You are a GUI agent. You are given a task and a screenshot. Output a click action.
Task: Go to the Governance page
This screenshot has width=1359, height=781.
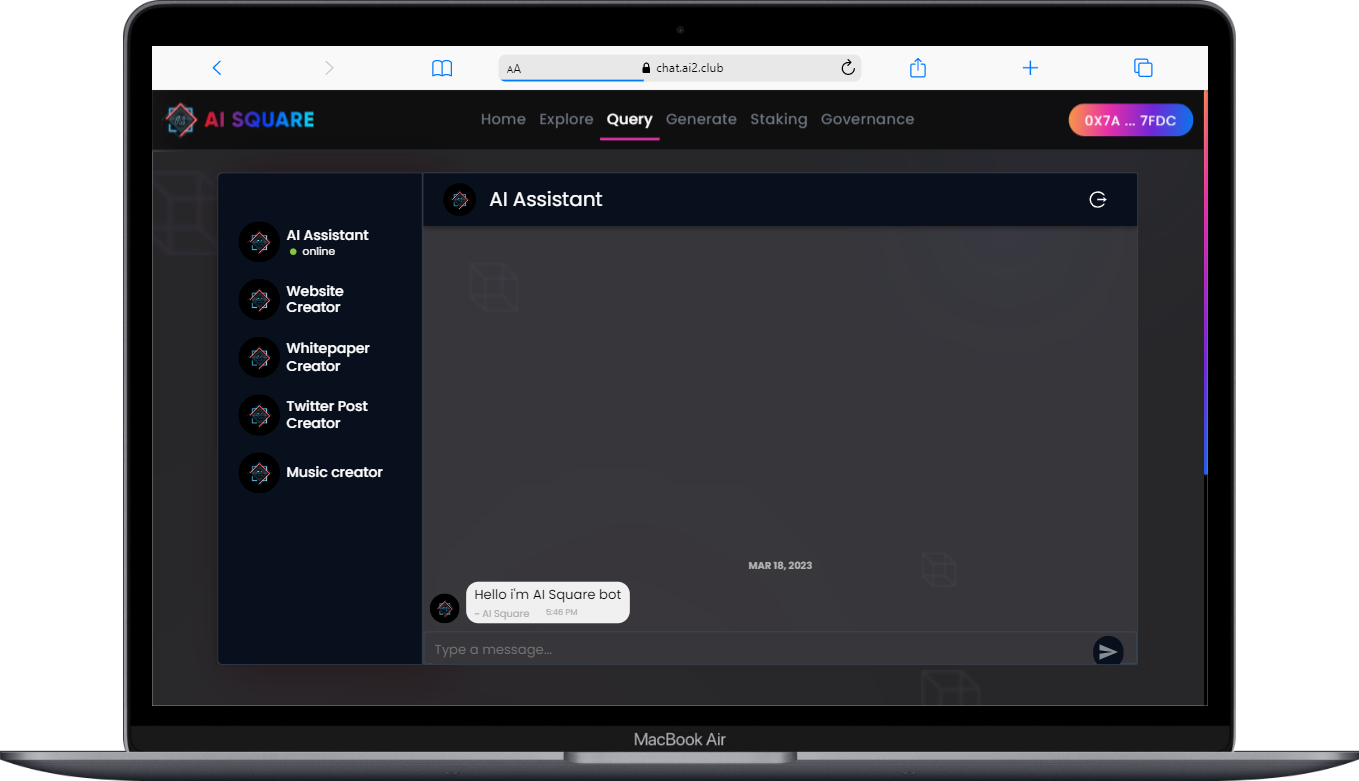[x=867, y=119]
